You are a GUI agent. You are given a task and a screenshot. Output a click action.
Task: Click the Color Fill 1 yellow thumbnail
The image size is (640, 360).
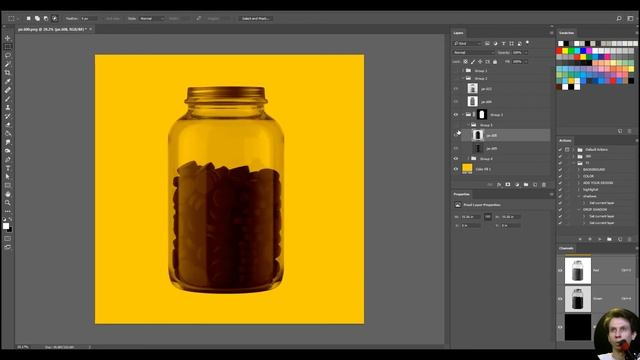pyautogui.click(x=467, y=168)
